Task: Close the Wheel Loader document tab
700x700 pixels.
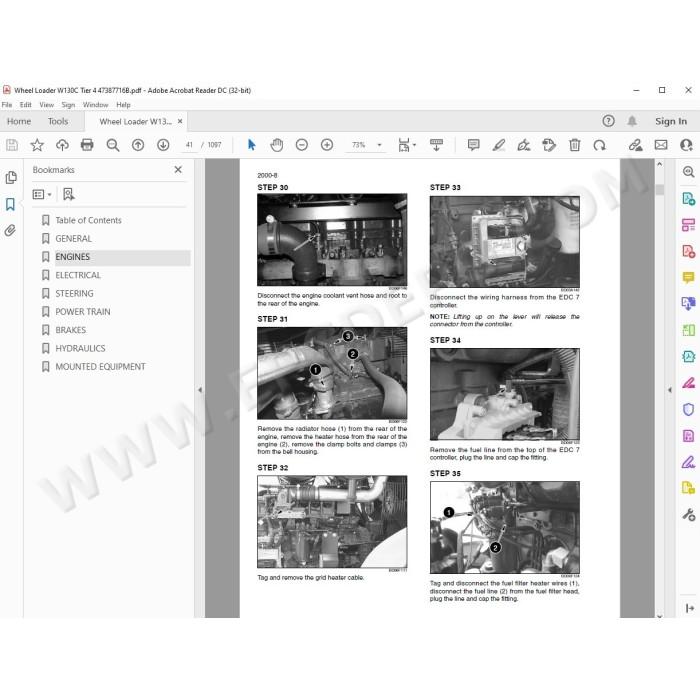Action: coord(180,121)
